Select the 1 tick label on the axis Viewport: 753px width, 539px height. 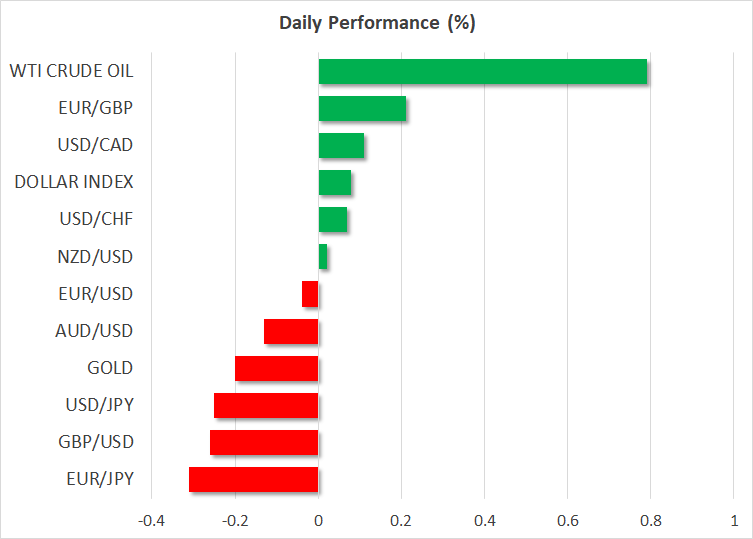pyautogui.click(x=733, y=520)
